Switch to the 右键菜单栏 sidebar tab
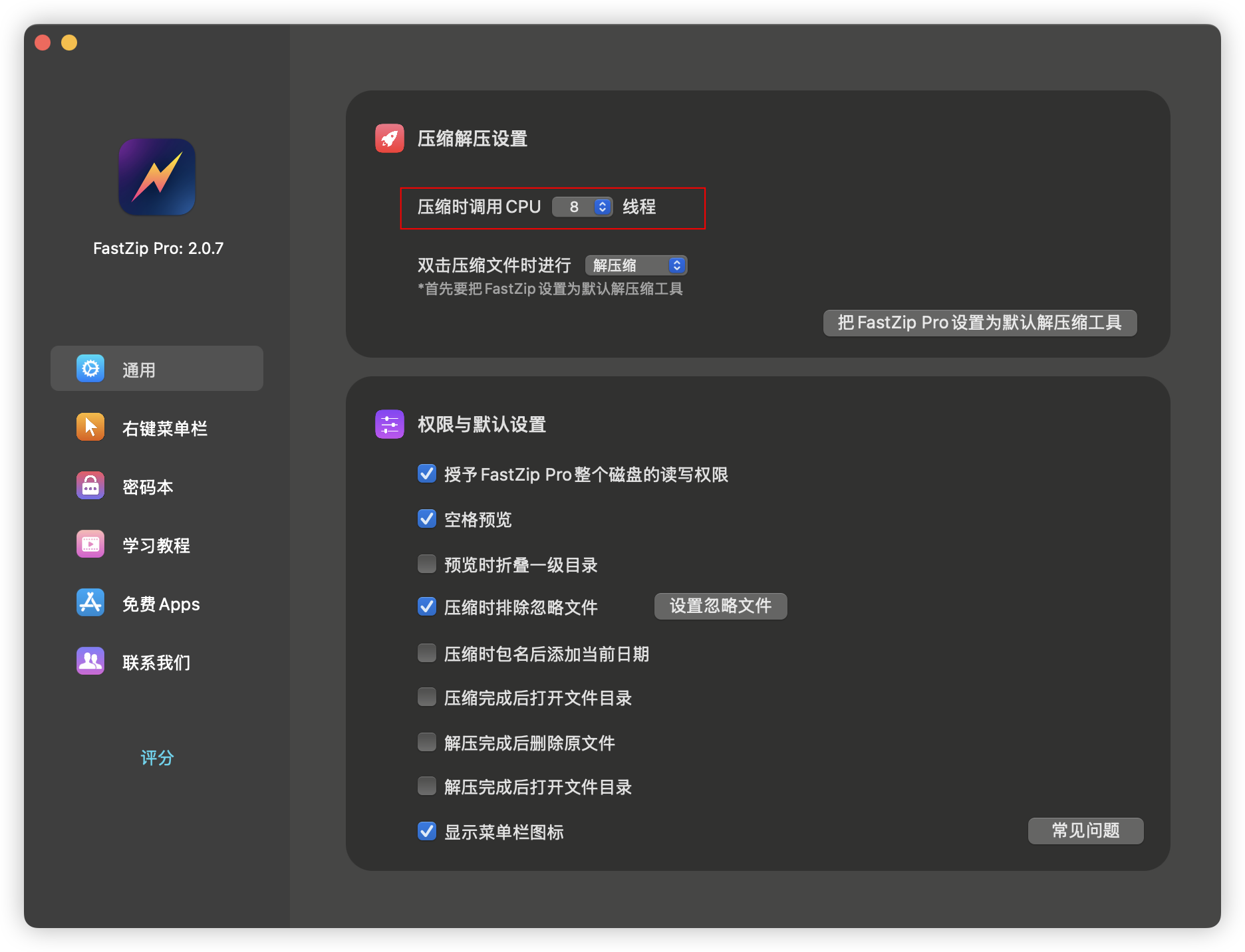The height and width of the screenshot is (952, 1245). tap(165, 428)
